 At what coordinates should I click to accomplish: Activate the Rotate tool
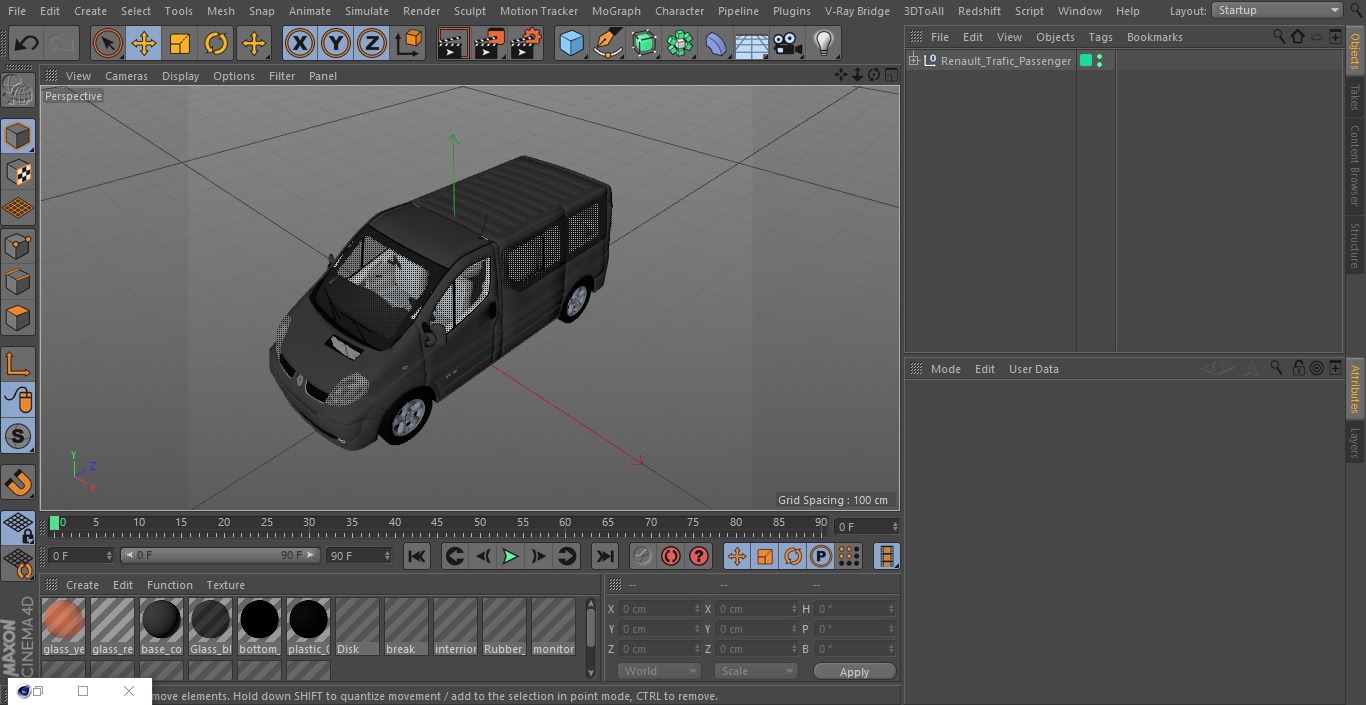tap(216, 43)
